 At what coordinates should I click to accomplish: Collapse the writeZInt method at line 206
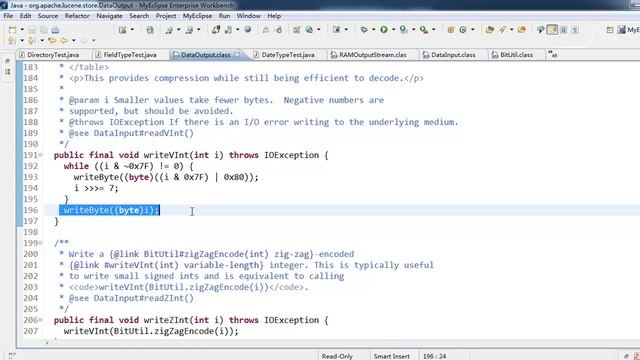coord(41,320)
